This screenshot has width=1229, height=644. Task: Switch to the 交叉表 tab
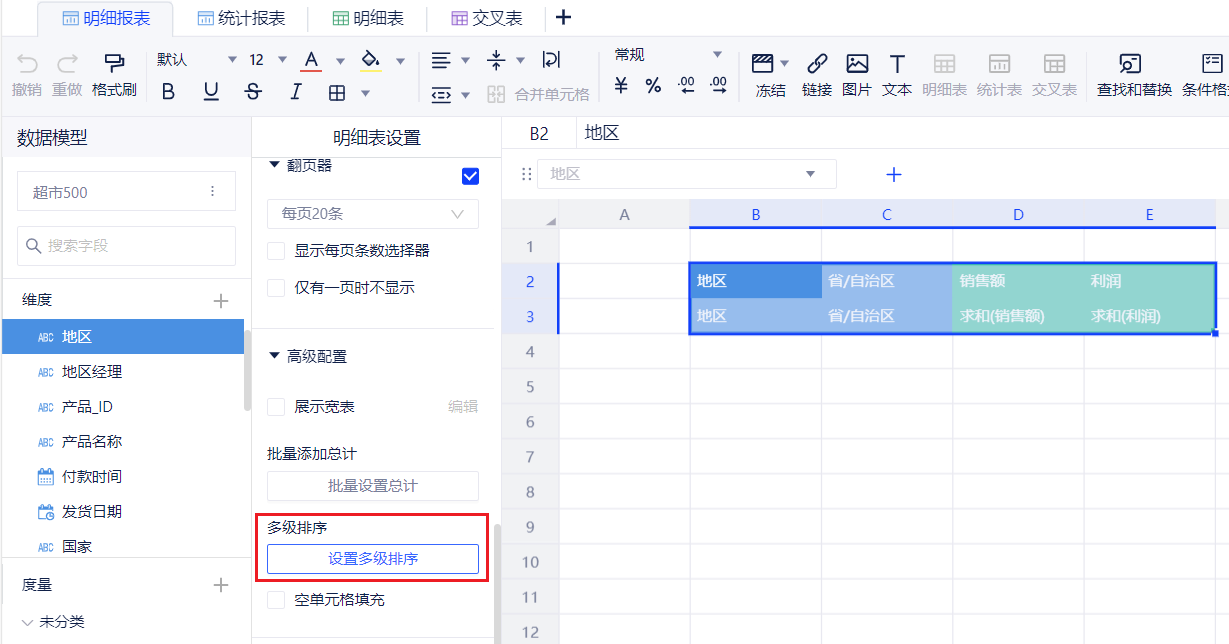487,18
